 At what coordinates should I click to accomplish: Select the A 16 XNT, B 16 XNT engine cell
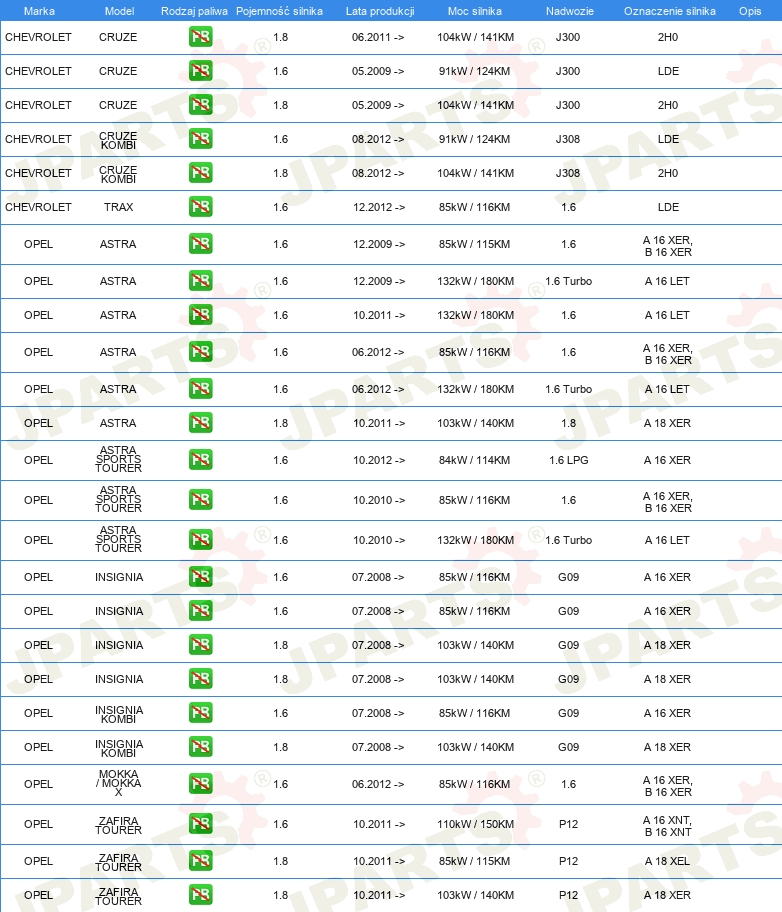668,826
